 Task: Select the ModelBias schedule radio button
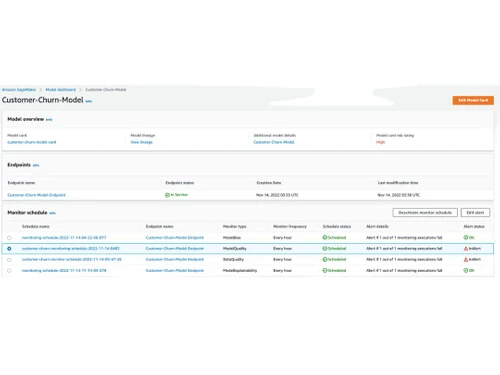click(9, 238)
